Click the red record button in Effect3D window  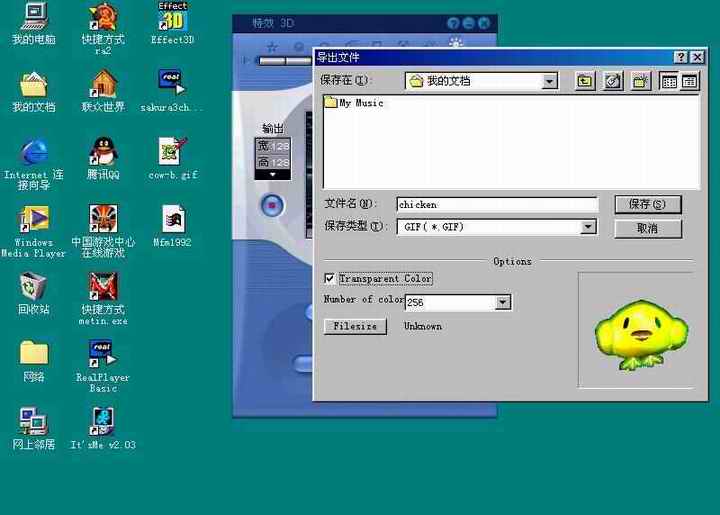tap(272, 205)
